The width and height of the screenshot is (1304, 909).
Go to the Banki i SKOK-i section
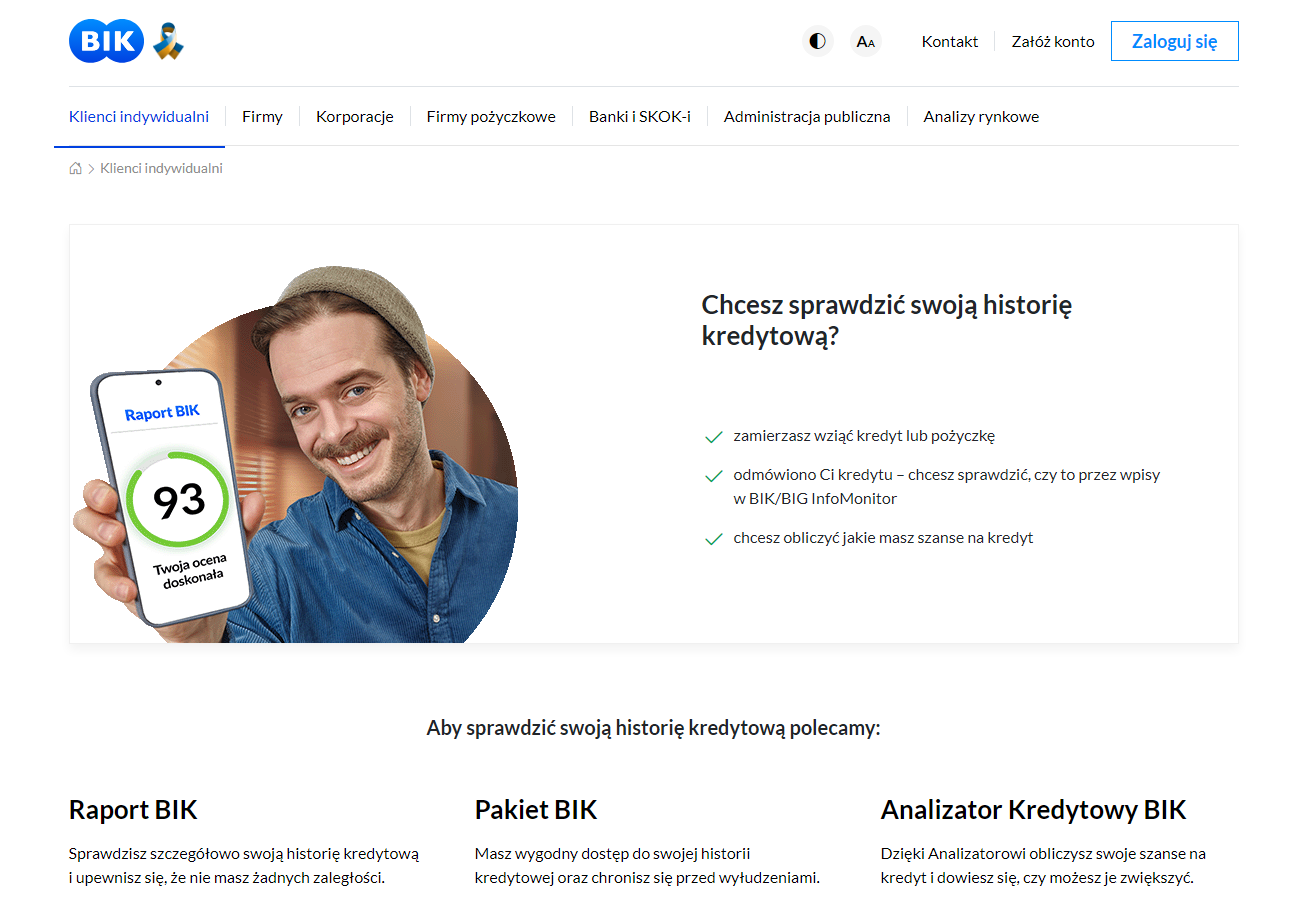640,116
